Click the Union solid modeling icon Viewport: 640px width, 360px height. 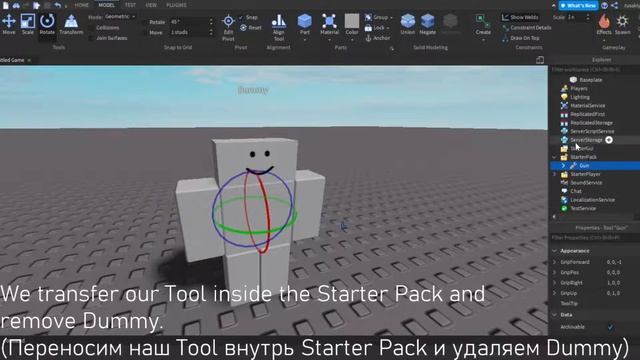pyautogui.click(x=407, y=21)
